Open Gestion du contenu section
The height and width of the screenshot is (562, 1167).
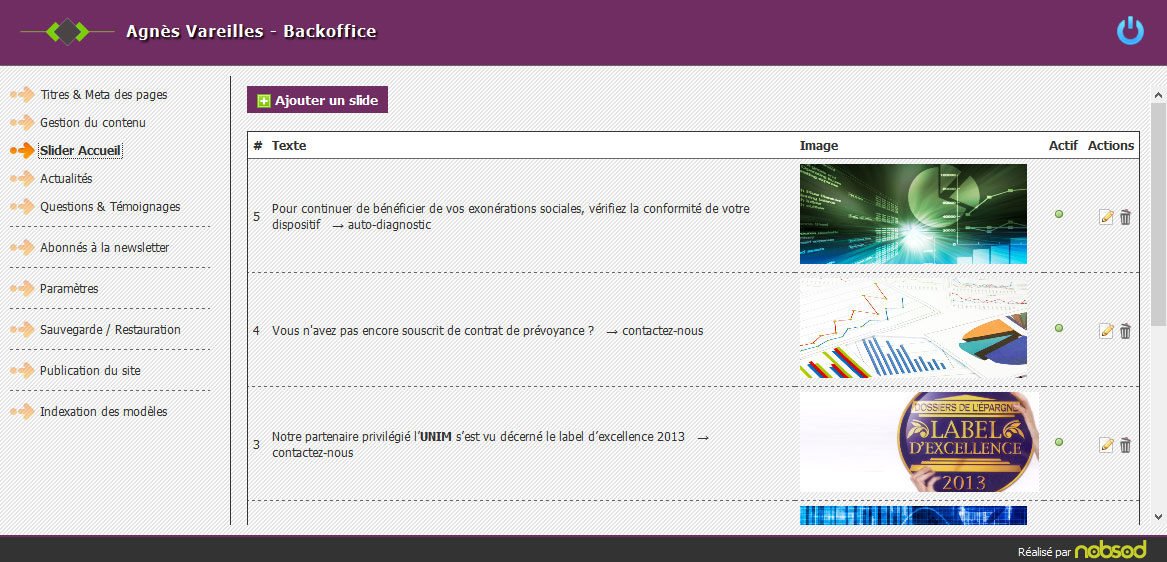click(93, 122)
